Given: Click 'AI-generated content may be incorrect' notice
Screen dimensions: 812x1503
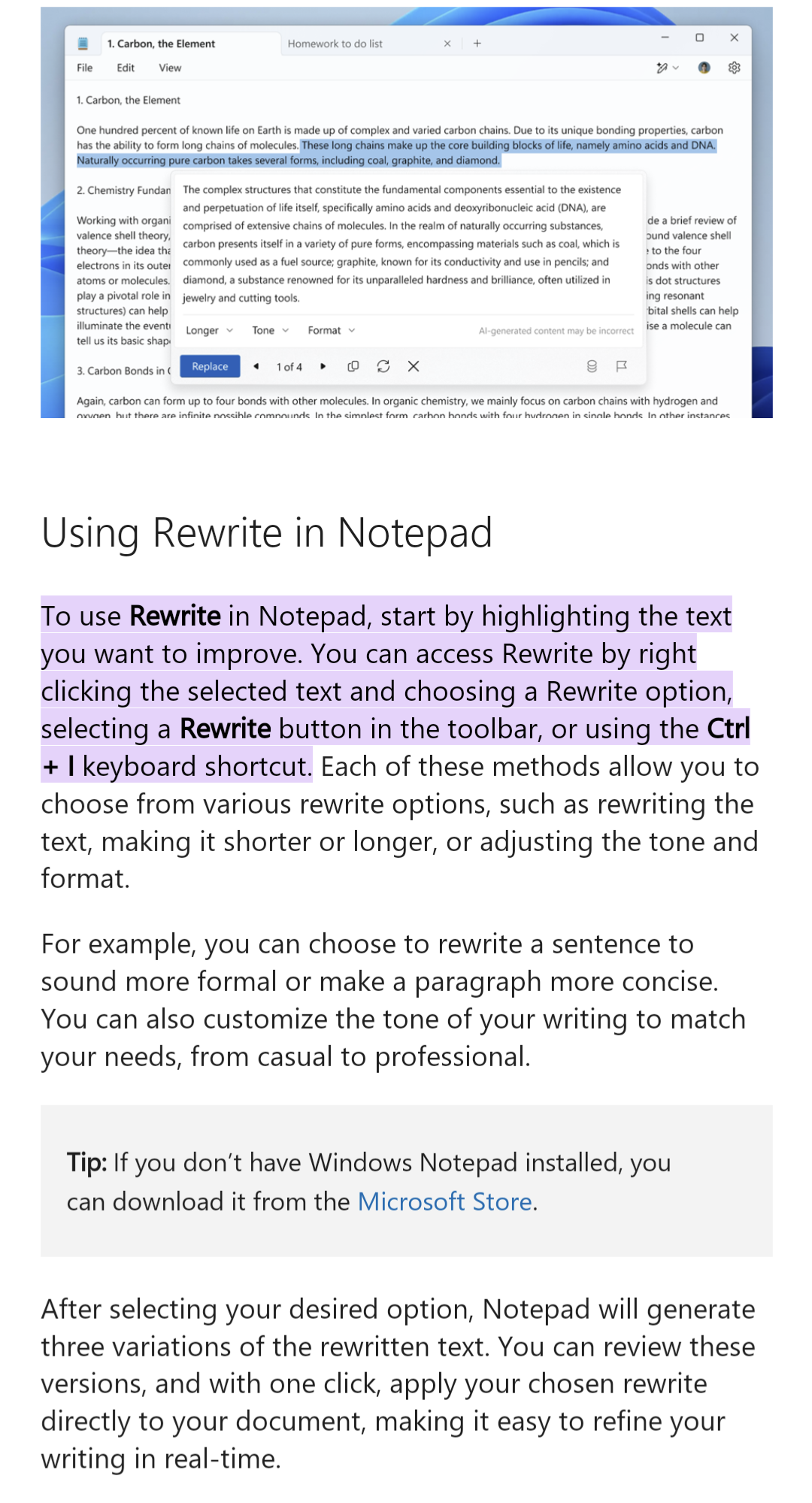Looking at the screenshot, I should click(x=556, y=331).
